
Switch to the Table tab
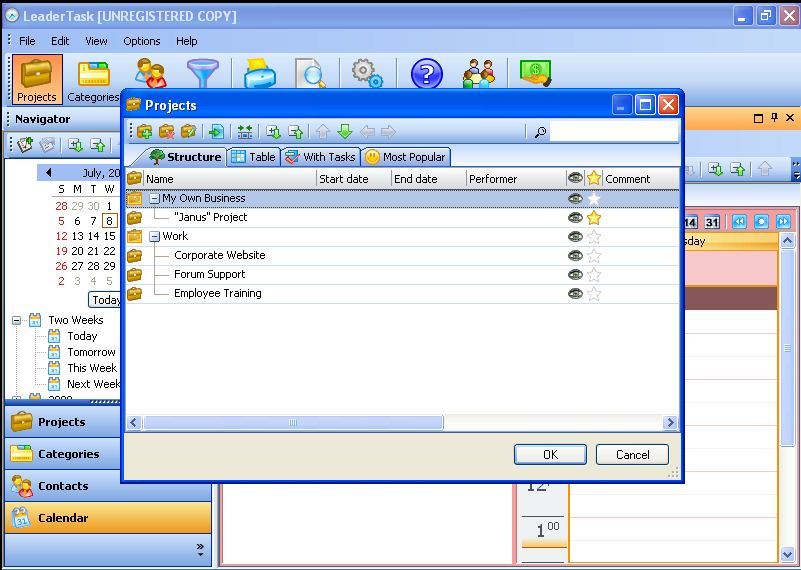click(x=253, y=157)
